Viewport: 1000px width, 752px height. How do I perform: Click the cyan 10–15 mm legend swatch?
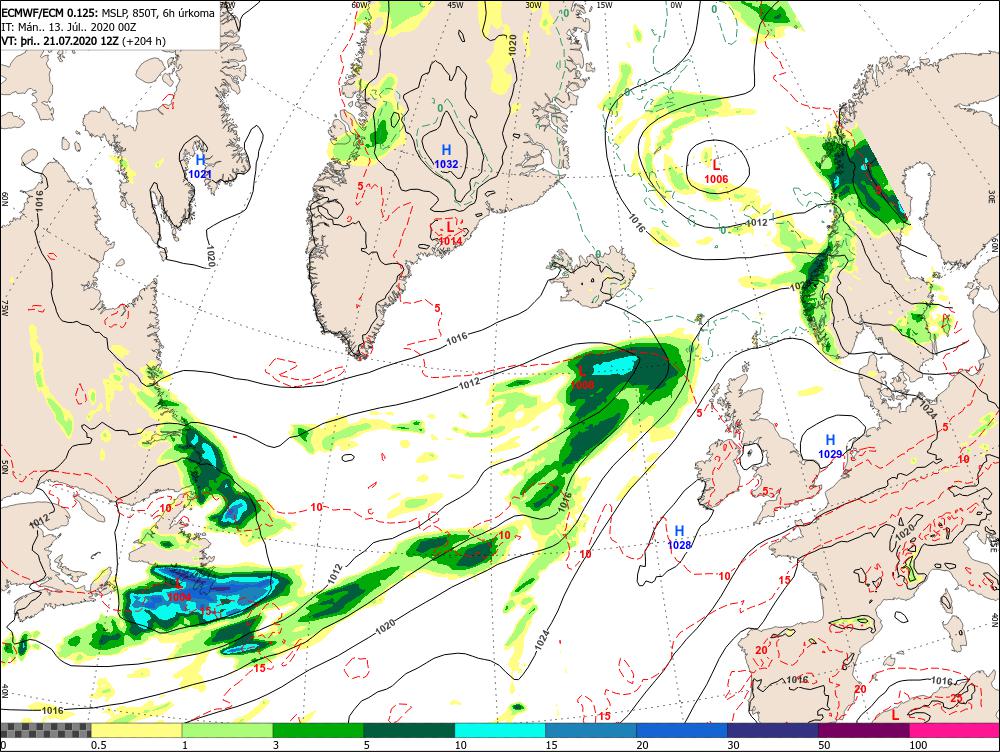[x=500, y=730]
